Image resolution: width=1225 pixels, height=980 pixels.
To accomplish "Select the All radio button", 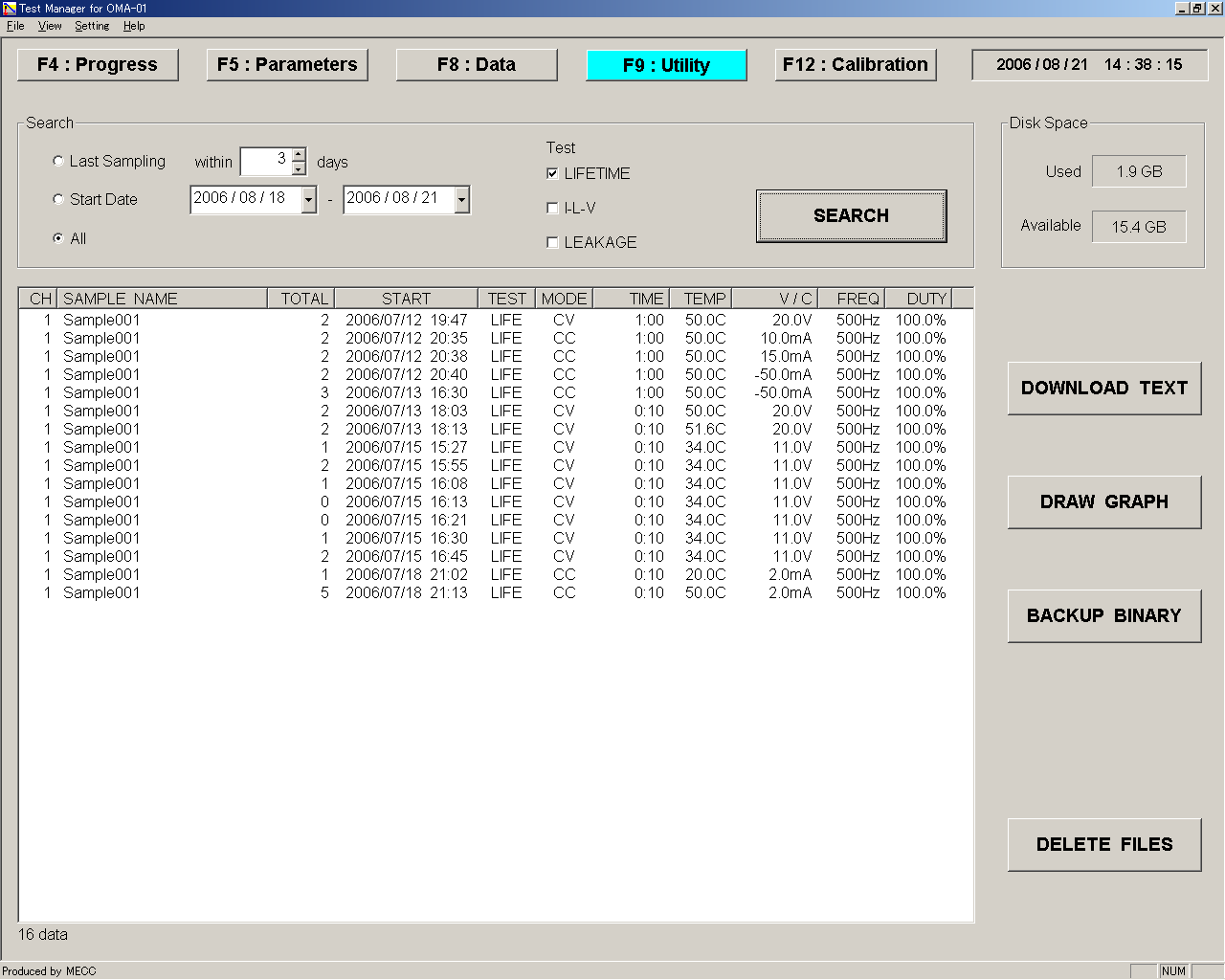I will tap(58, 238).
